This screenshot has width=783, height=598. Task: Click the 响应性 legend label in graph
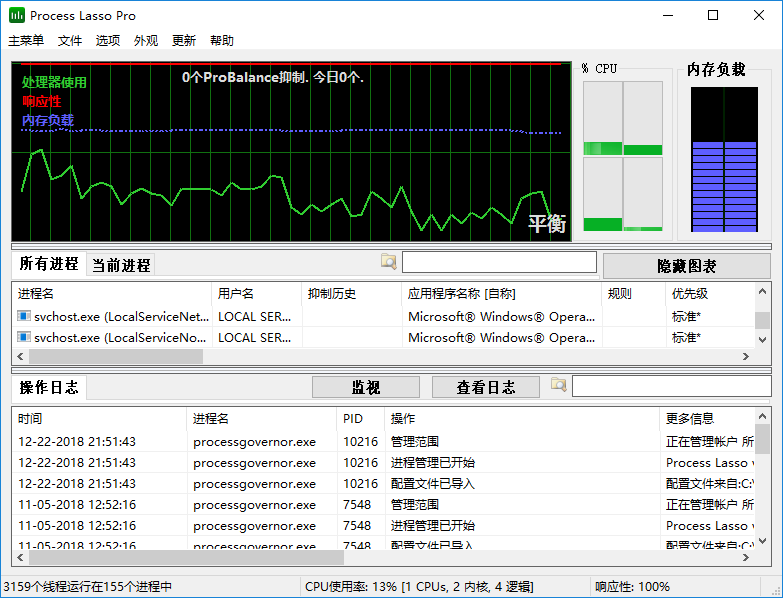pyautogui.click(x=41, y=101)
